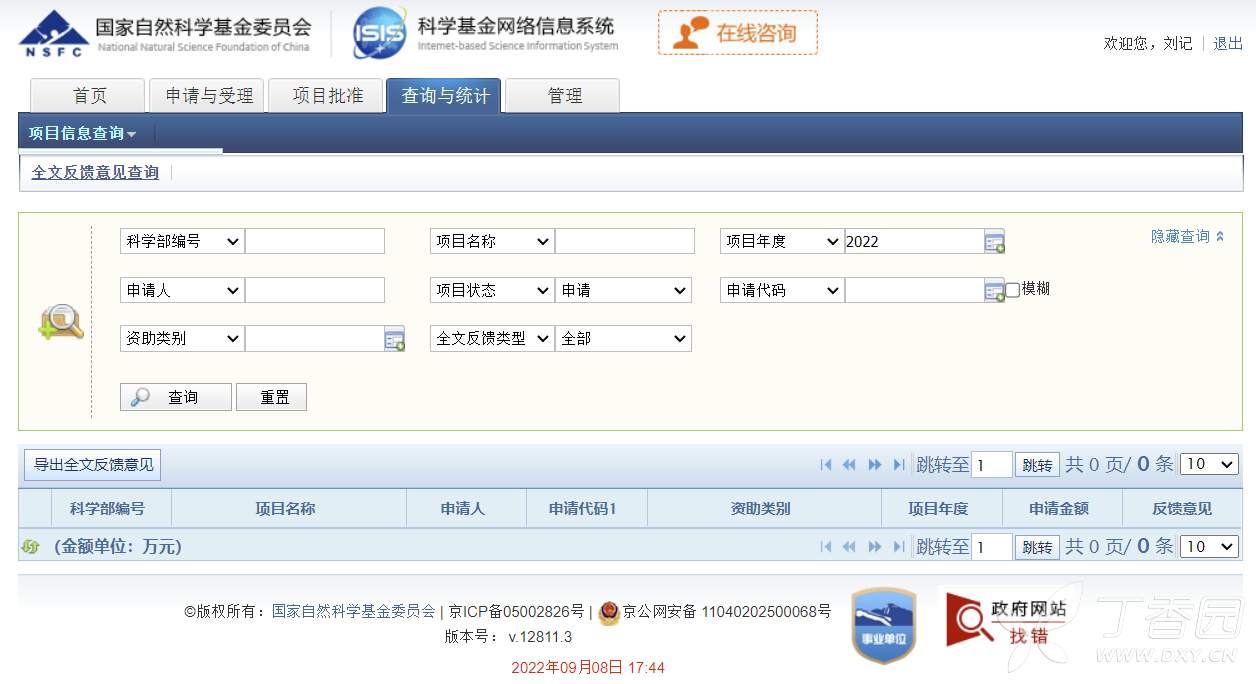Switch to the 申请与受理 tab
The image size is (1256, 684).
click(x=209, y=96)
